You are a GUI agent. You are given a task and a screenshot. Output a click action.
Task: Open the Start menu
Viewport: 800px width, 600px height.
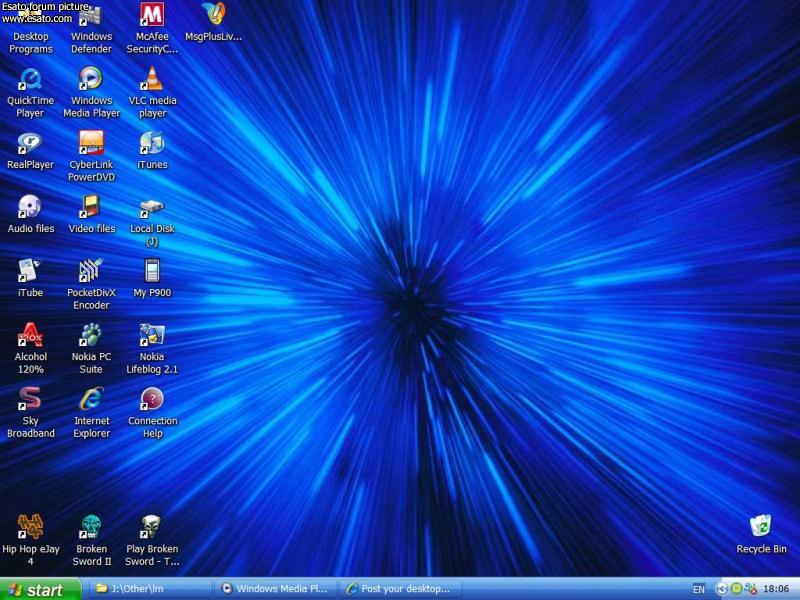40,589
